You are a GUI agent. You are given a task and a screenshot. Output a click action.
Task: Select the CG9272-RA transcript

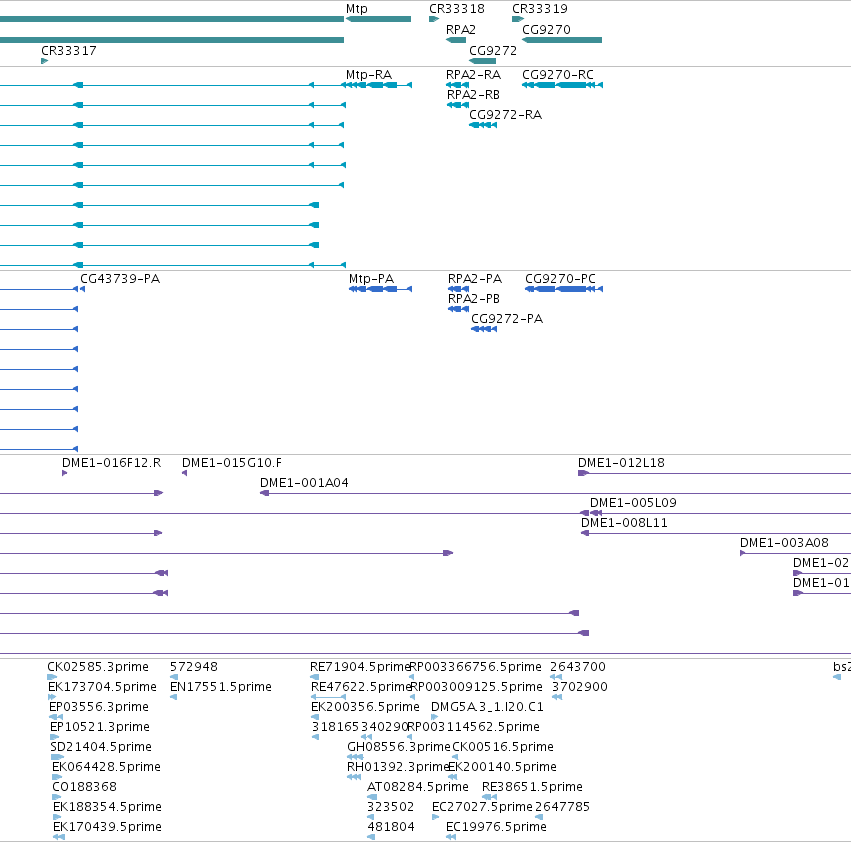click(x=482, y=125)
